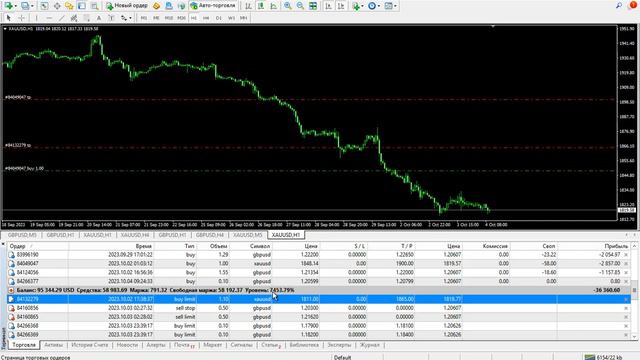640x360 pixels.
Task: Switch to История Счета tab
Action: (x=89, y=345)
